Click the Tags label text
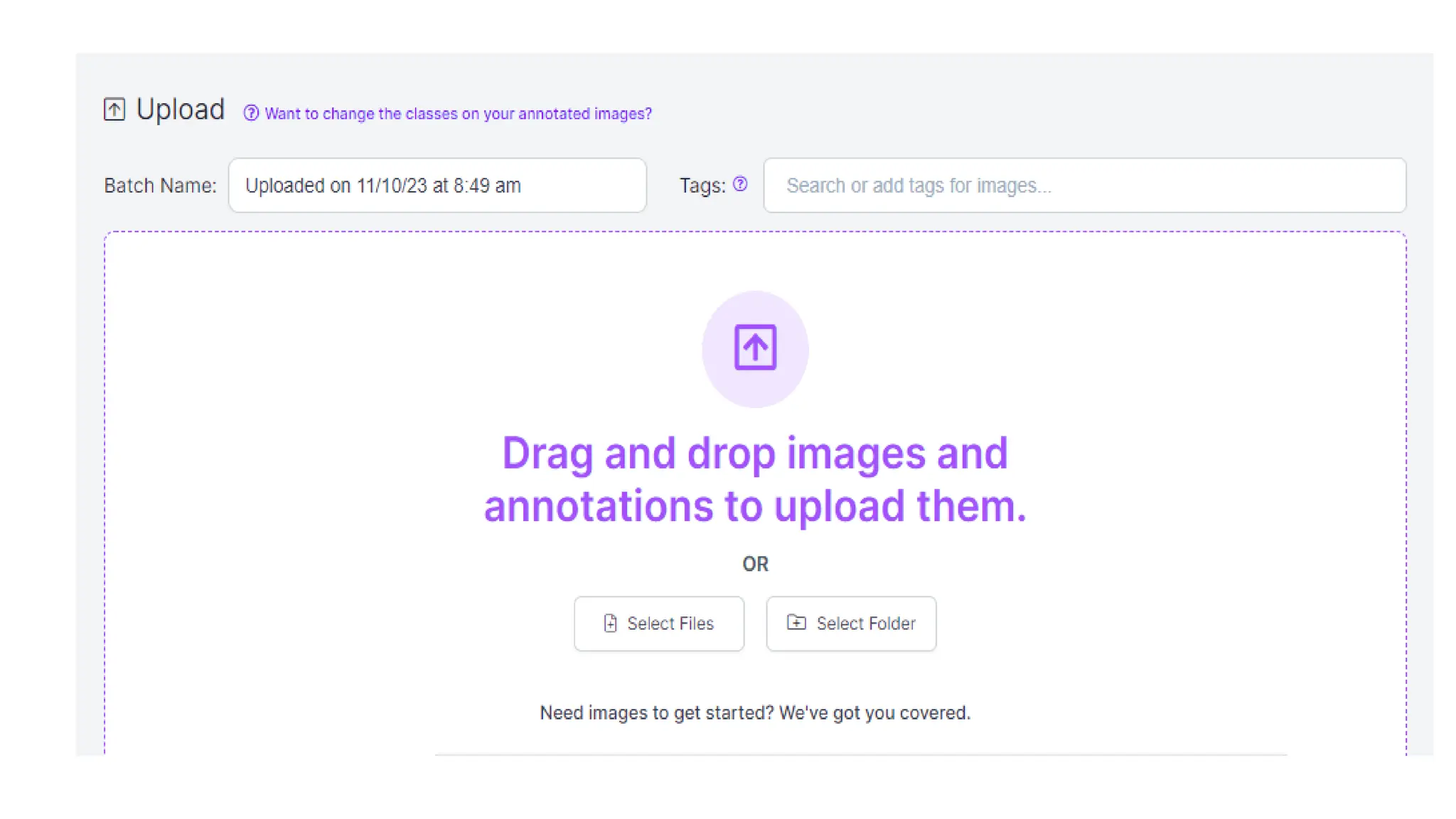The height and width of the screenshot is (819, 1456). 702,186
